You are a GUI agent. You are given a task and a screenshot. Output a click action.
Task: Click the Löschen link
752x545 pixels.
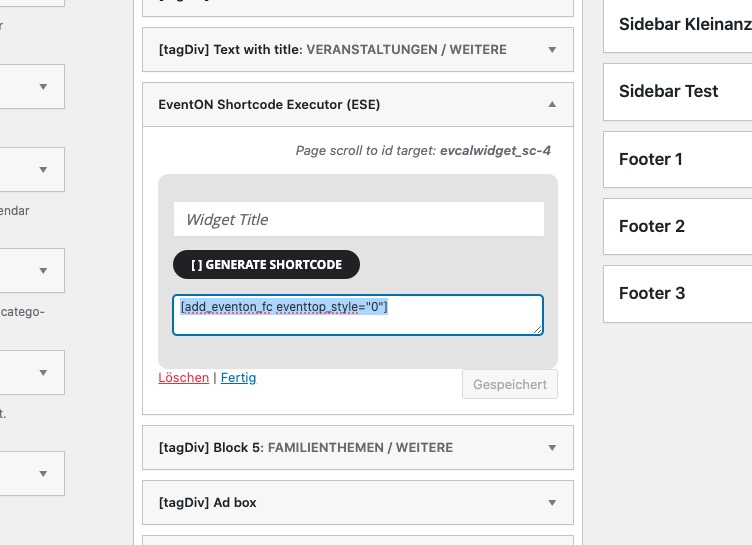tap(184, 378)
